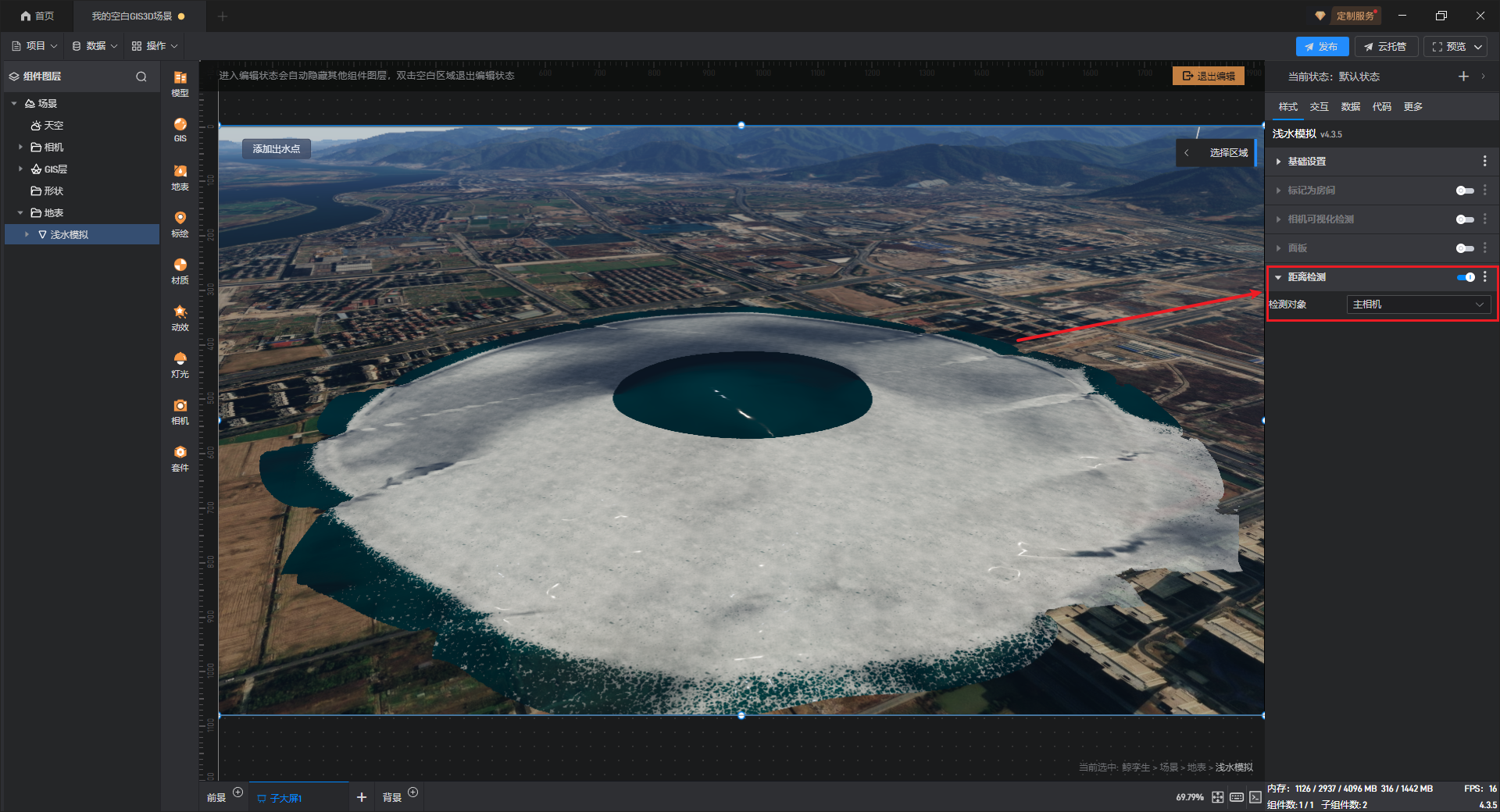Open more options for 基础设置
The height and width of the screenshot is (812, 1500).
click(1485, 161)
